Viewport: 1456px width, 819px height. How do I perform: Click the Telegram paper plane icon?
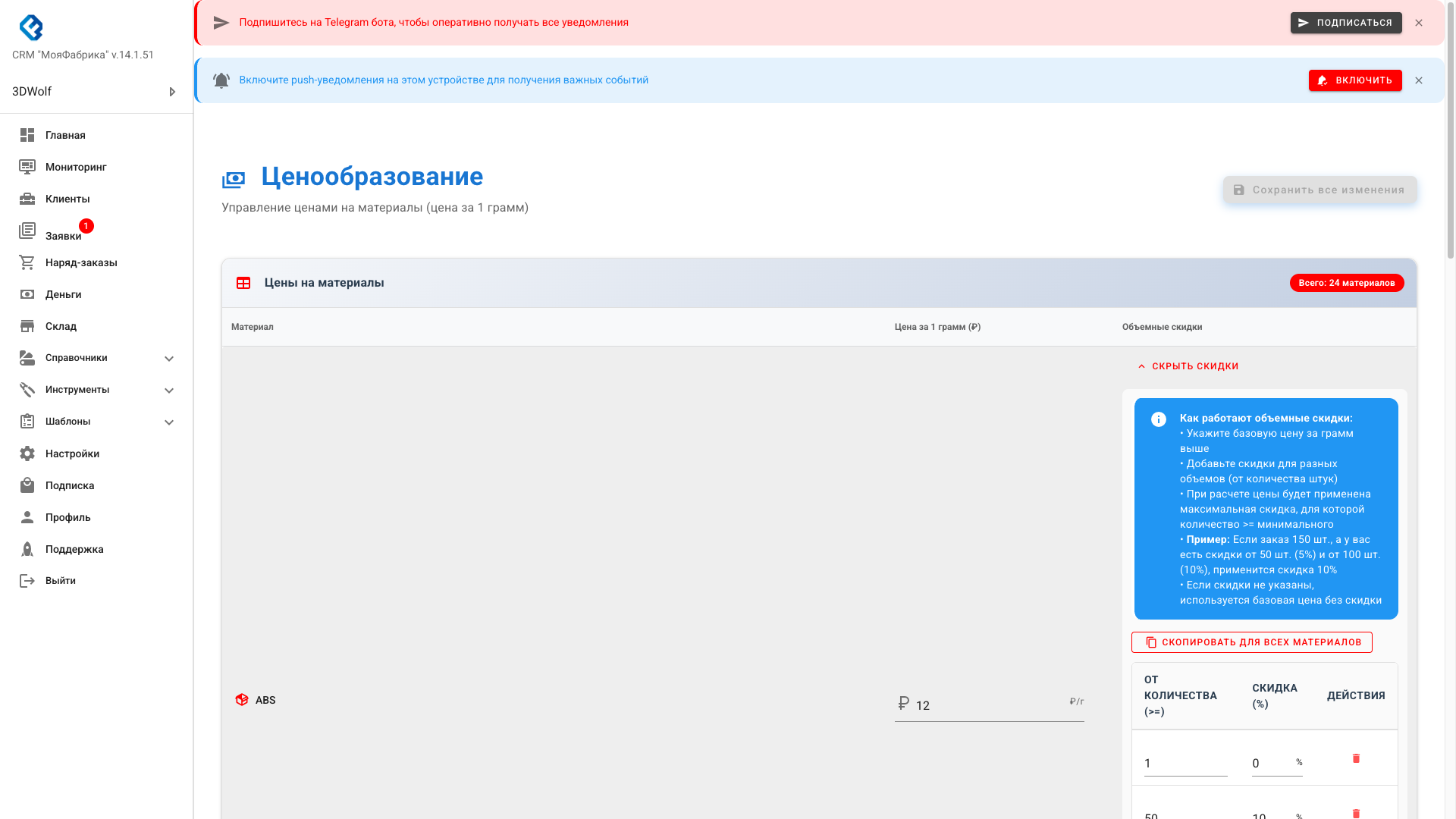(221, 23)
